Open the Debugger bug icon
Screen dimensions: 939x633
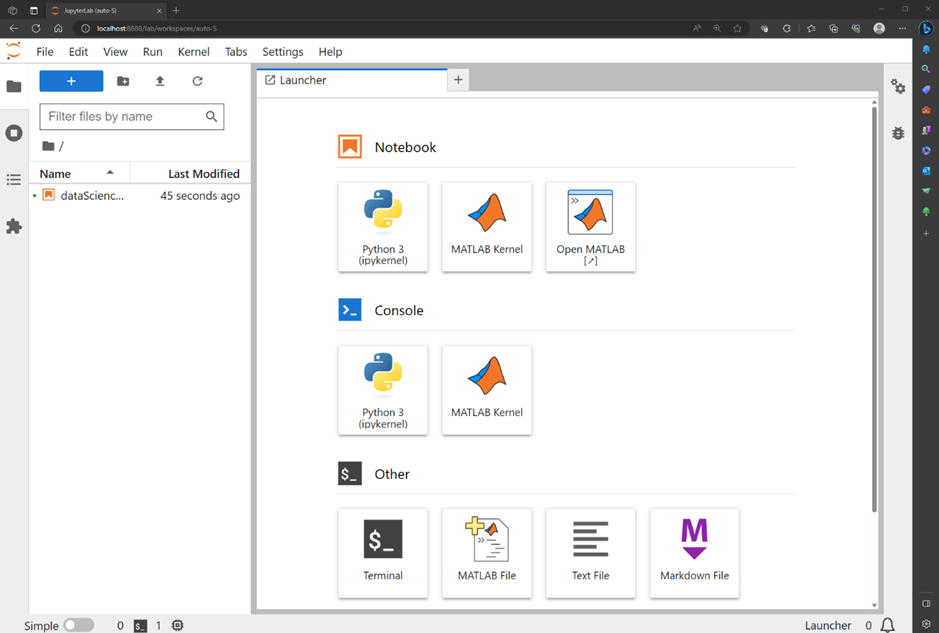click(x=898, y=133)
